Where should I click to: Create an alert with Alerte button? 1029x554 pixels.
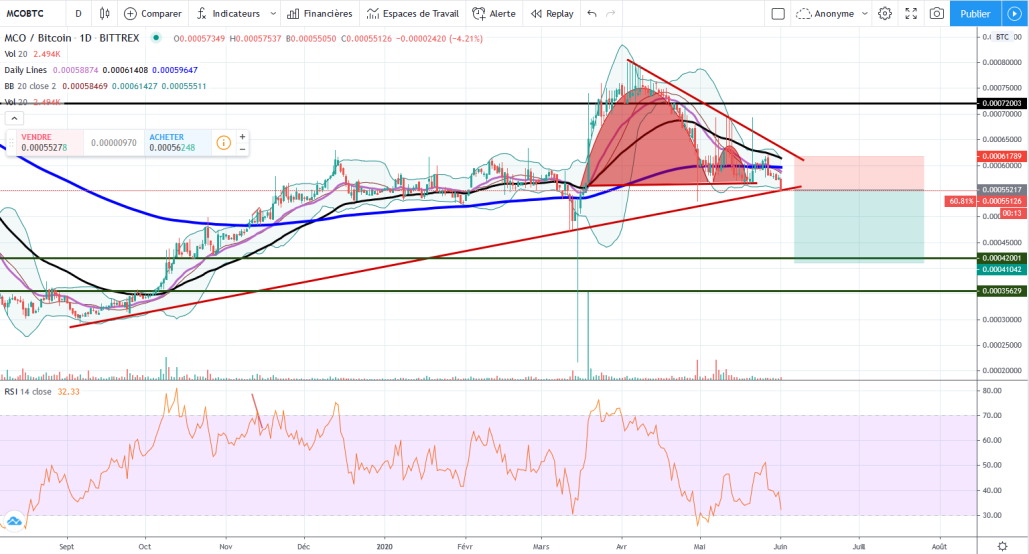tap(494, 13)
